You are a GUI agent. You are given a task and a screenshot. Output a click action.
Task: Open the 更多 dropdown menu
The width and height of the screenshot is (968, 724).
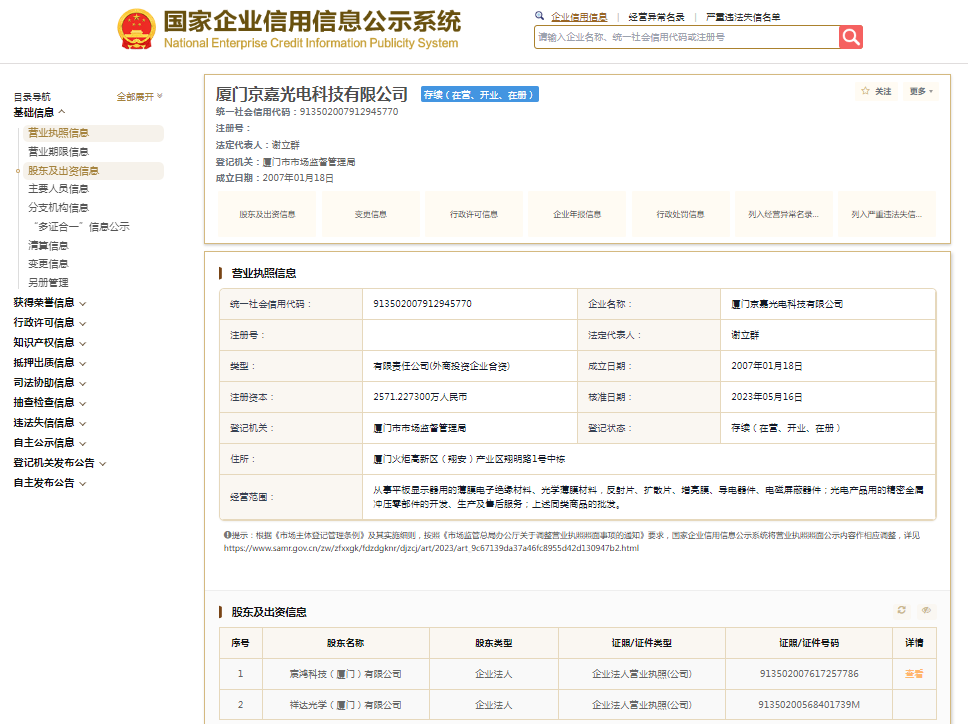921,91
